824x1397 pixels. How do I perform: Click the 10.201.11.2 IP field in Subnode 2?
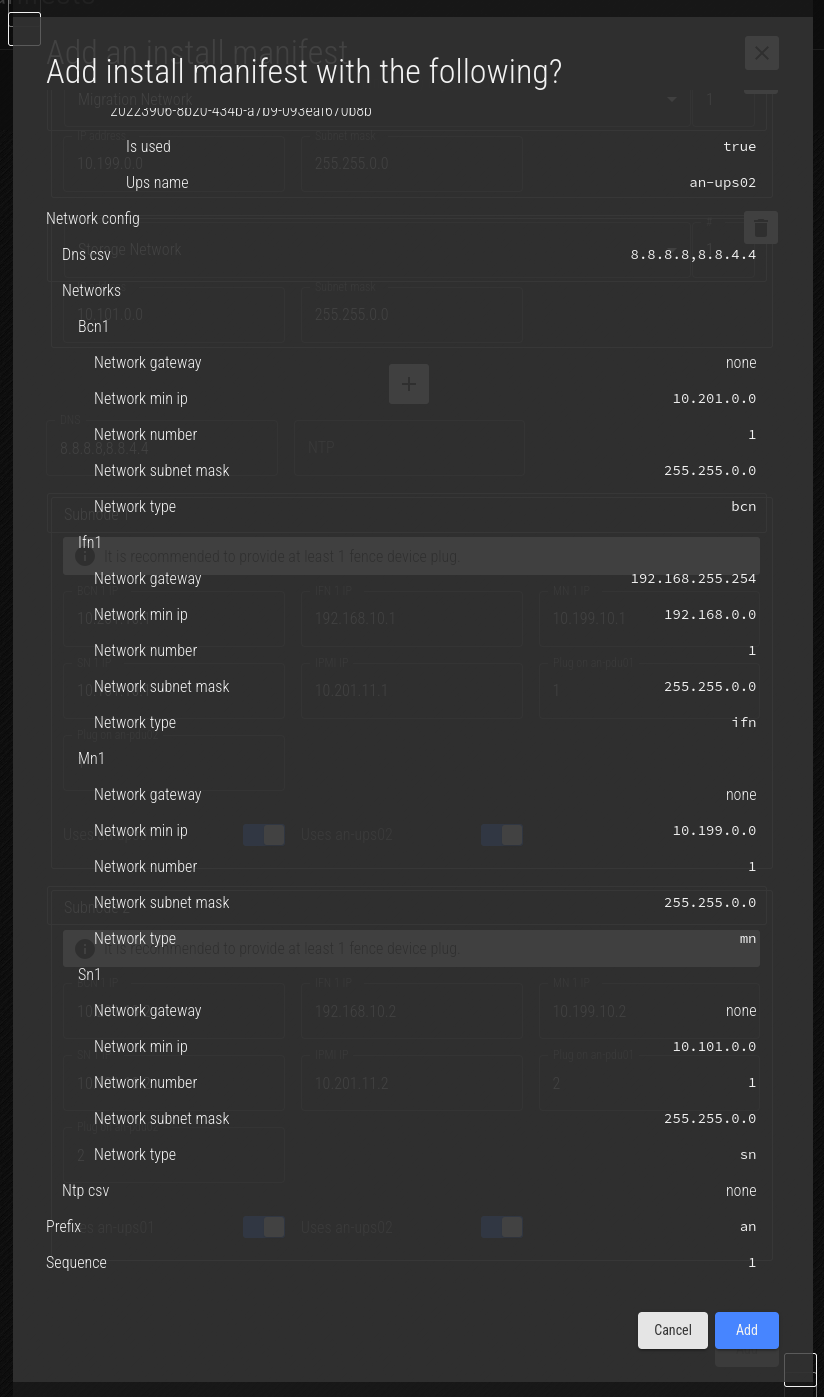412,1083
